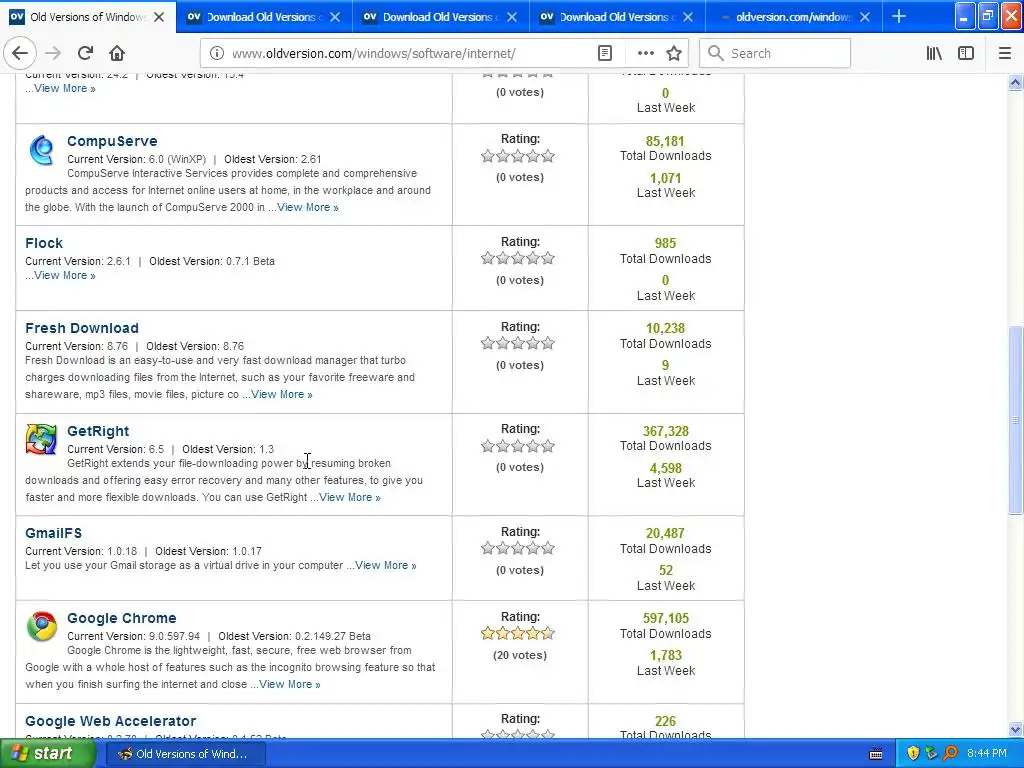Click the GetRight program icon

(x=41, y=439)
